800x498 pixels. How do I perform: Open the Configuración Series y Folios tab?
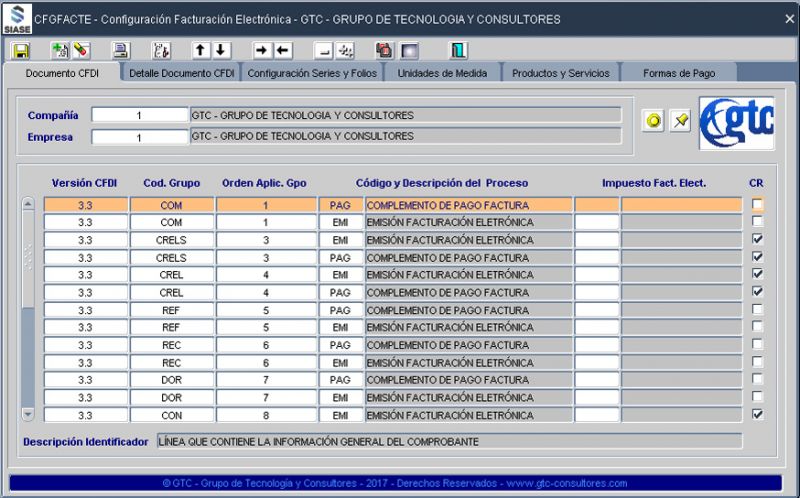[x=311, y=73]
